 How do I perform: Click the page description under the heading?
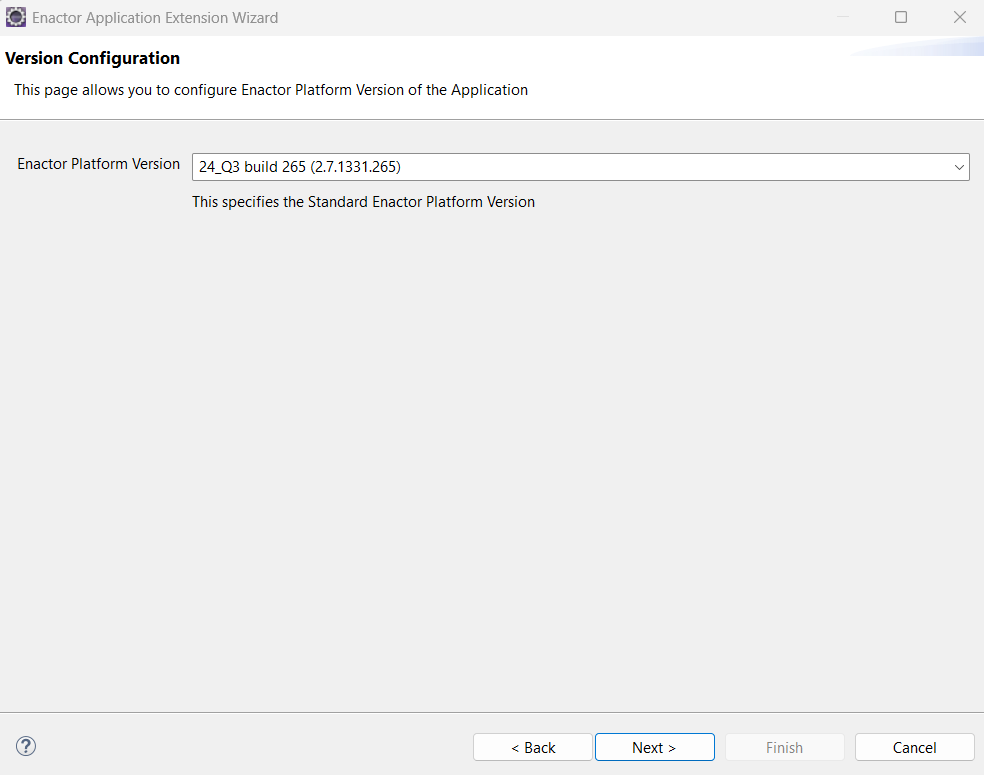pyautogui.click(x=270, y=90)
